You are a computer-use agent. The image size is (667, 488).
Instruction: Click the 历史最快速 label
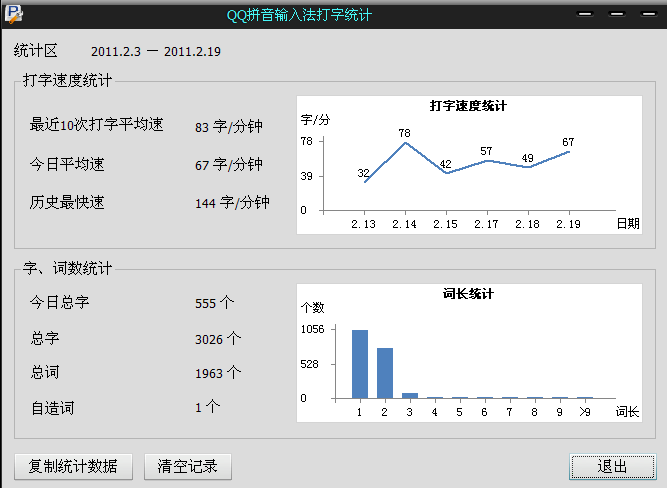pos(67,202)
